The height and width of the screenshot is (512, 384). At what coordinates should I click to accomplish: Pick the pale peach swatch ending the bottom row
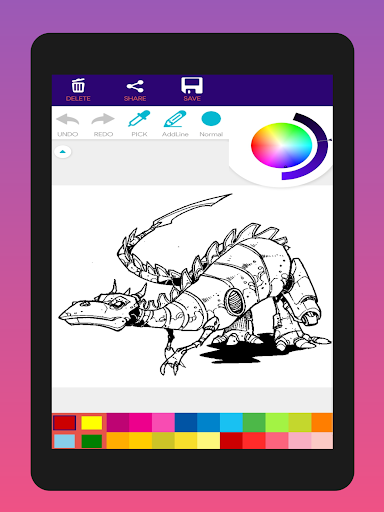322,440
